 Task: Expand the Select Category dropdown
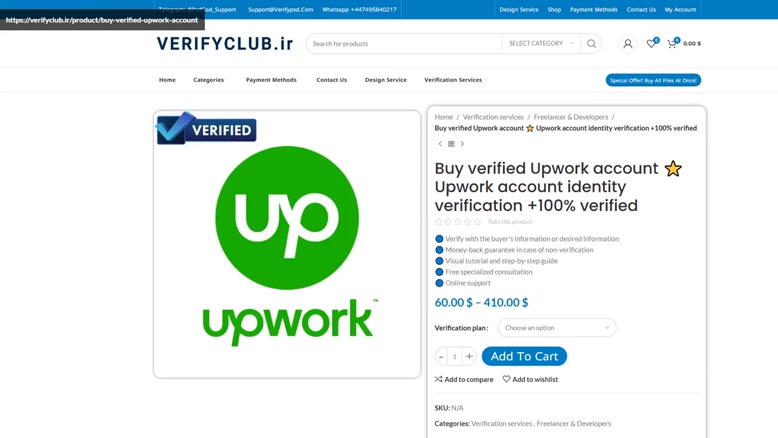click(541, 44)
